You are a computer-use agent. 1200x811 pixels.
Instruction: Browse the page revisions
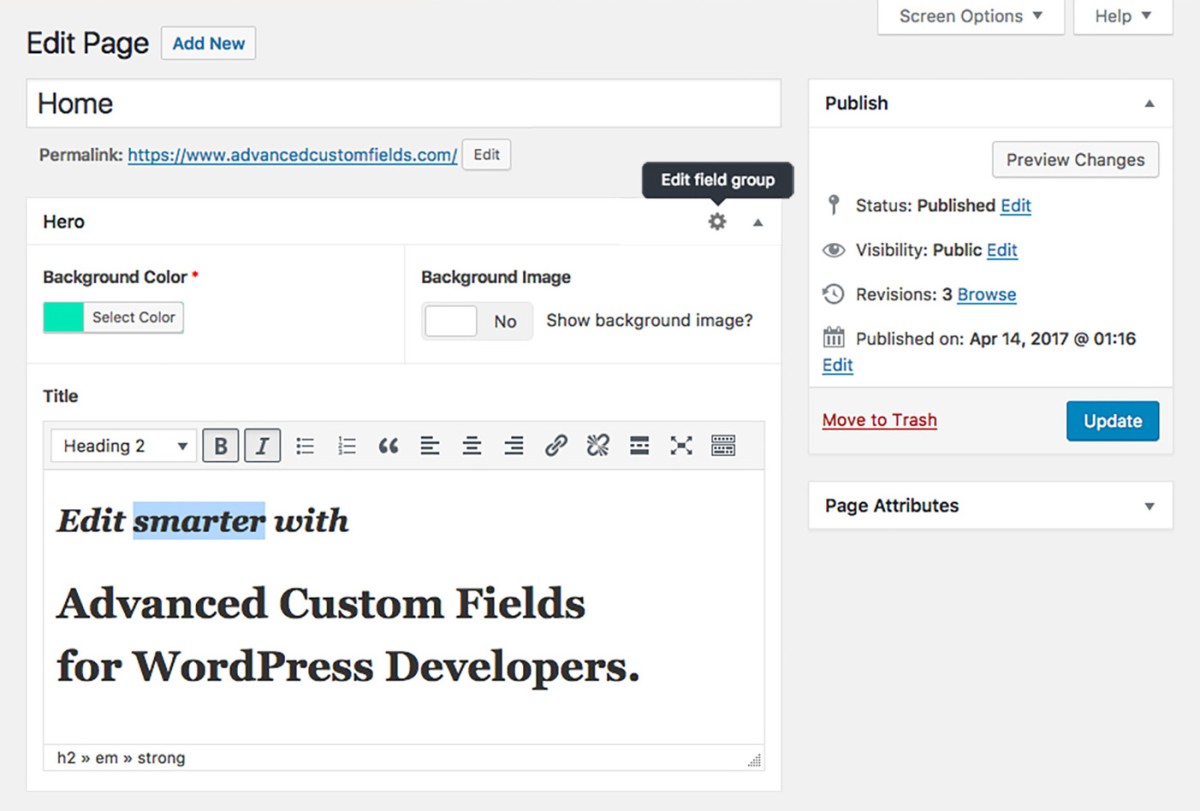click(x=987, y=295)
